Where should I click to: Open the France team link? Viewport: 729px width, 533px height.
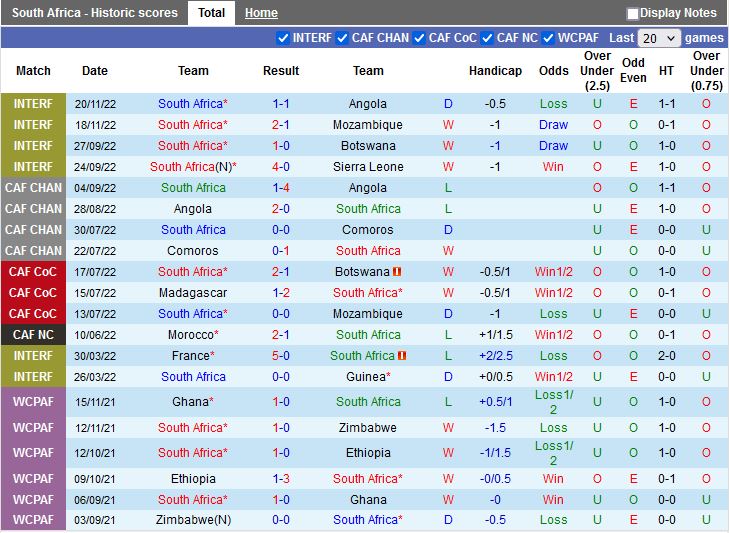coord(190,356)
